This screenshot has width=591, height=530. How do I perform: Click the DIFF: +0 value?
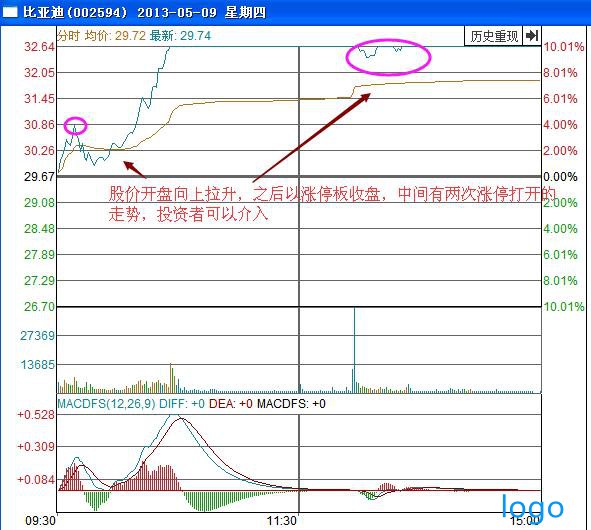click(182, 404)
